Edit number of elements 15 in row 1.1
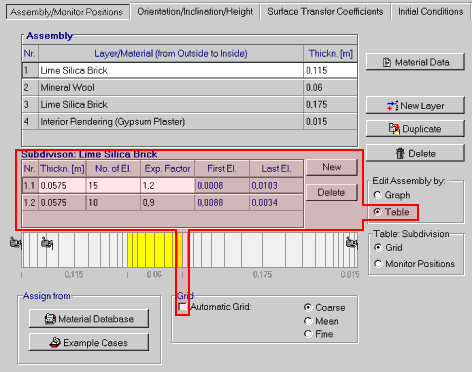Screen dimensions: 472x372 113,186
